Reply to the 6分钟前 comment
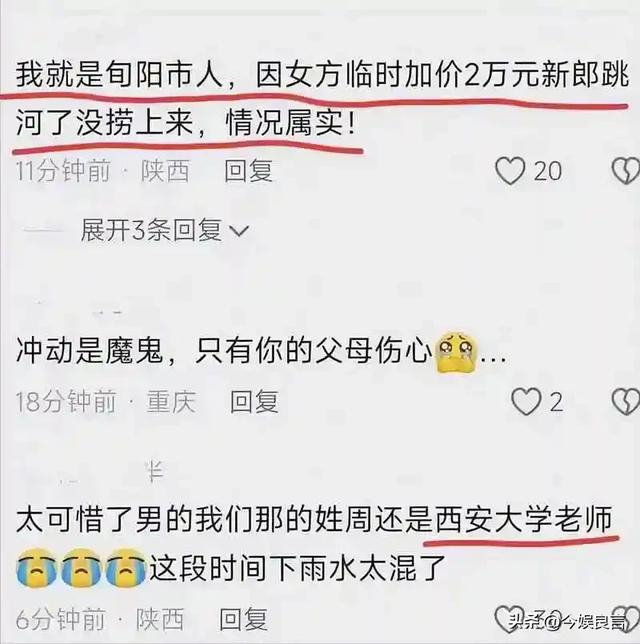Viewport: 640px width, 644px height. (x=243, y=619)
